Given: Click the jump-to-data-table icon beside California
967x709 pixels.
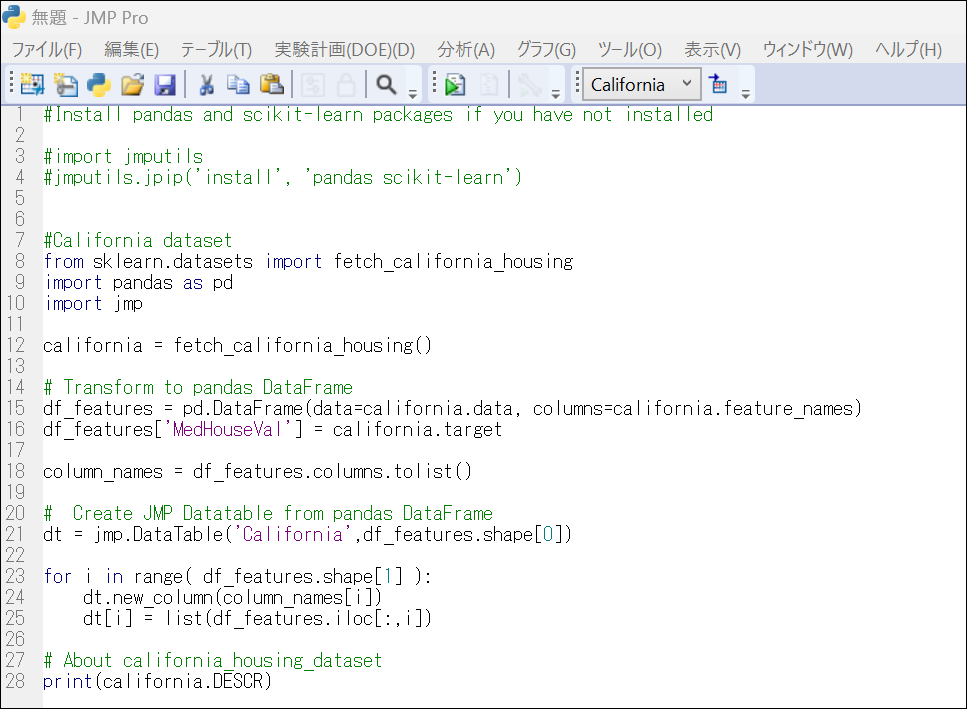Looking at the screenshot, I should coord(720,85).
